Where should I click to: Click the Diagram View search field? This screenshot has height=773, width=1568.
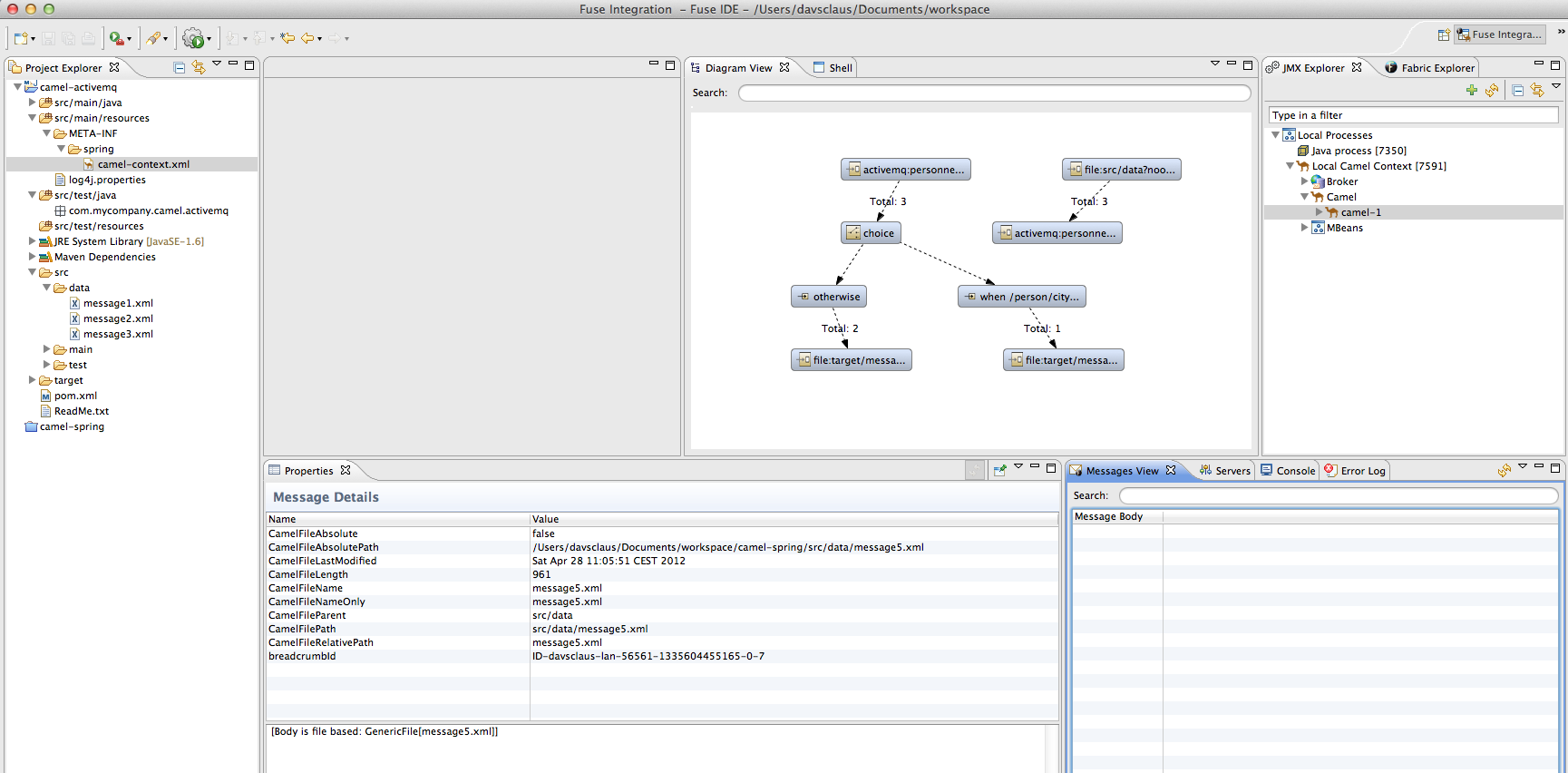pyautogui.click(x=994, y=93)
